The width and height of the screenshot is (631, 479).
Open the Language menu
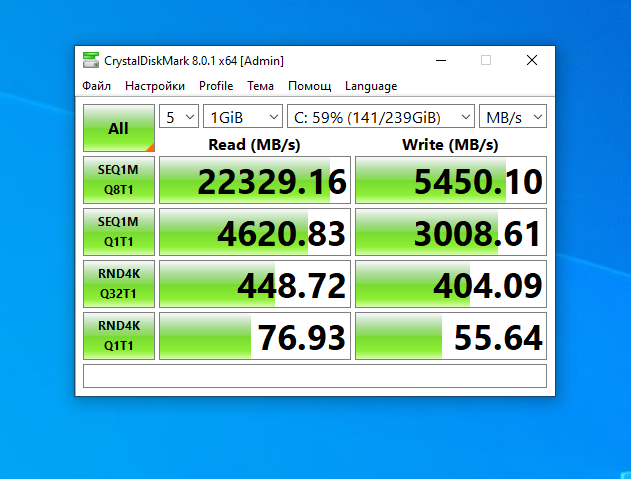(371, 86)
